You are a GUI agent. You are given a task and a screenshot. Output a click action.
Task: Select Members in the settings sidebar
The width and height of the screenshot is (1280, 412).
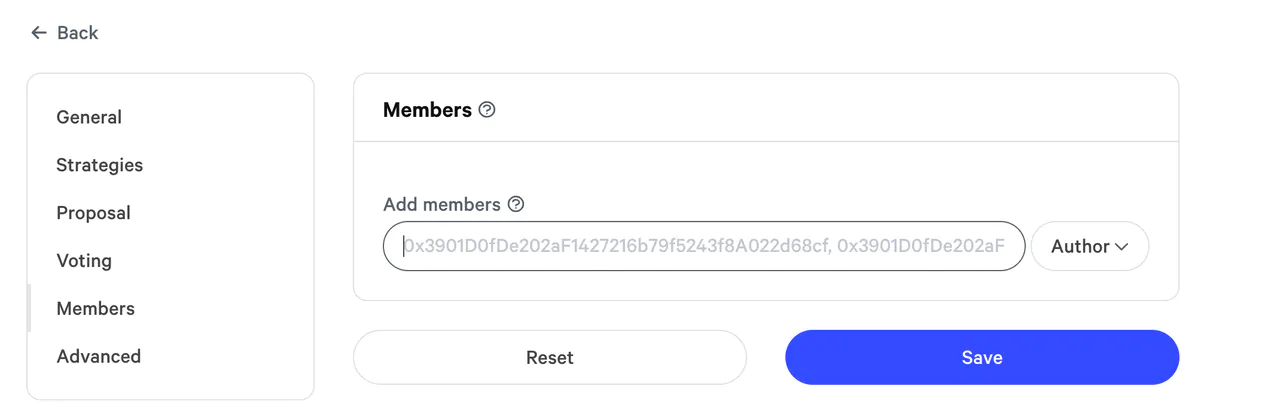(95, 309)
